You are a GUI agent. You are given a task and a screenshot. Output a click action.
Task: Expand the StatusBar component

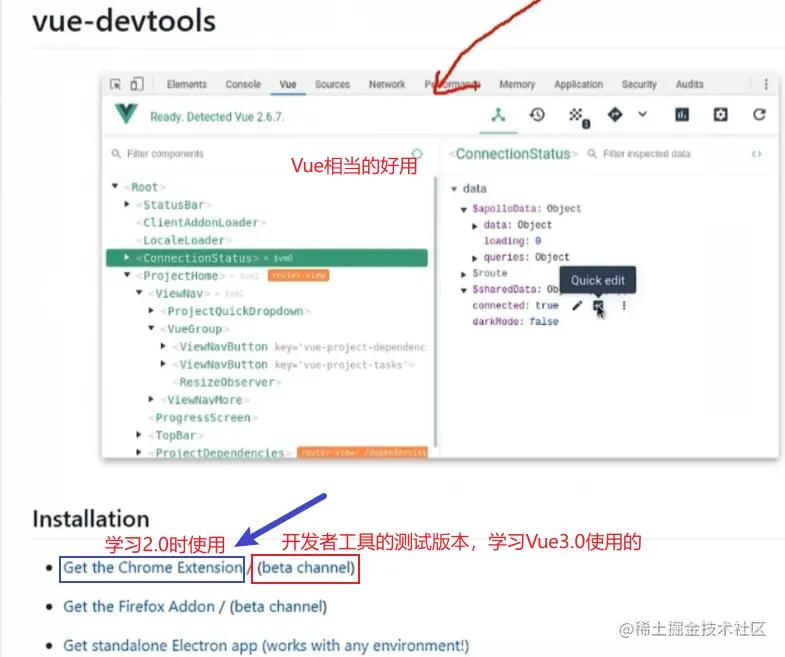pos(127,204)
